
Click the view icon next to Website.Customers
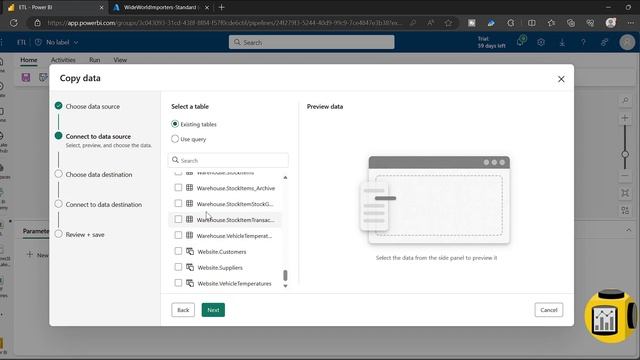pyautogui.click(x=190, y=251)
